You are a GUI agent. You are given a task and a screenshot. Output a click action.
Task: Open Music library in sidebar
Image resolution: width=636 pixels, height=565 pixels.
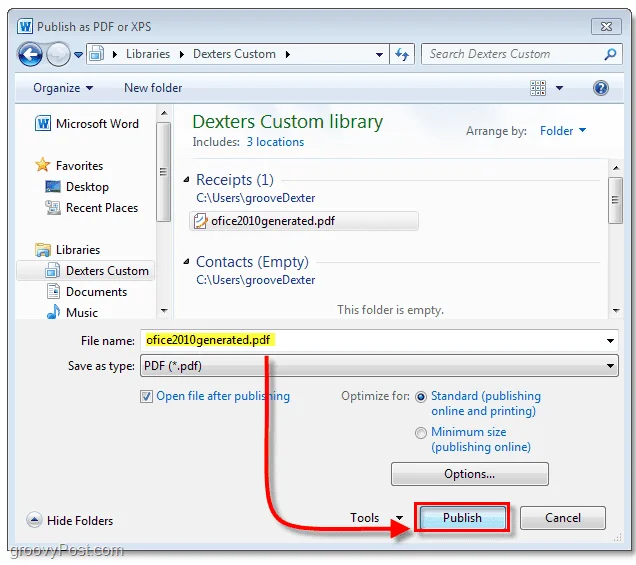[72, 312]
